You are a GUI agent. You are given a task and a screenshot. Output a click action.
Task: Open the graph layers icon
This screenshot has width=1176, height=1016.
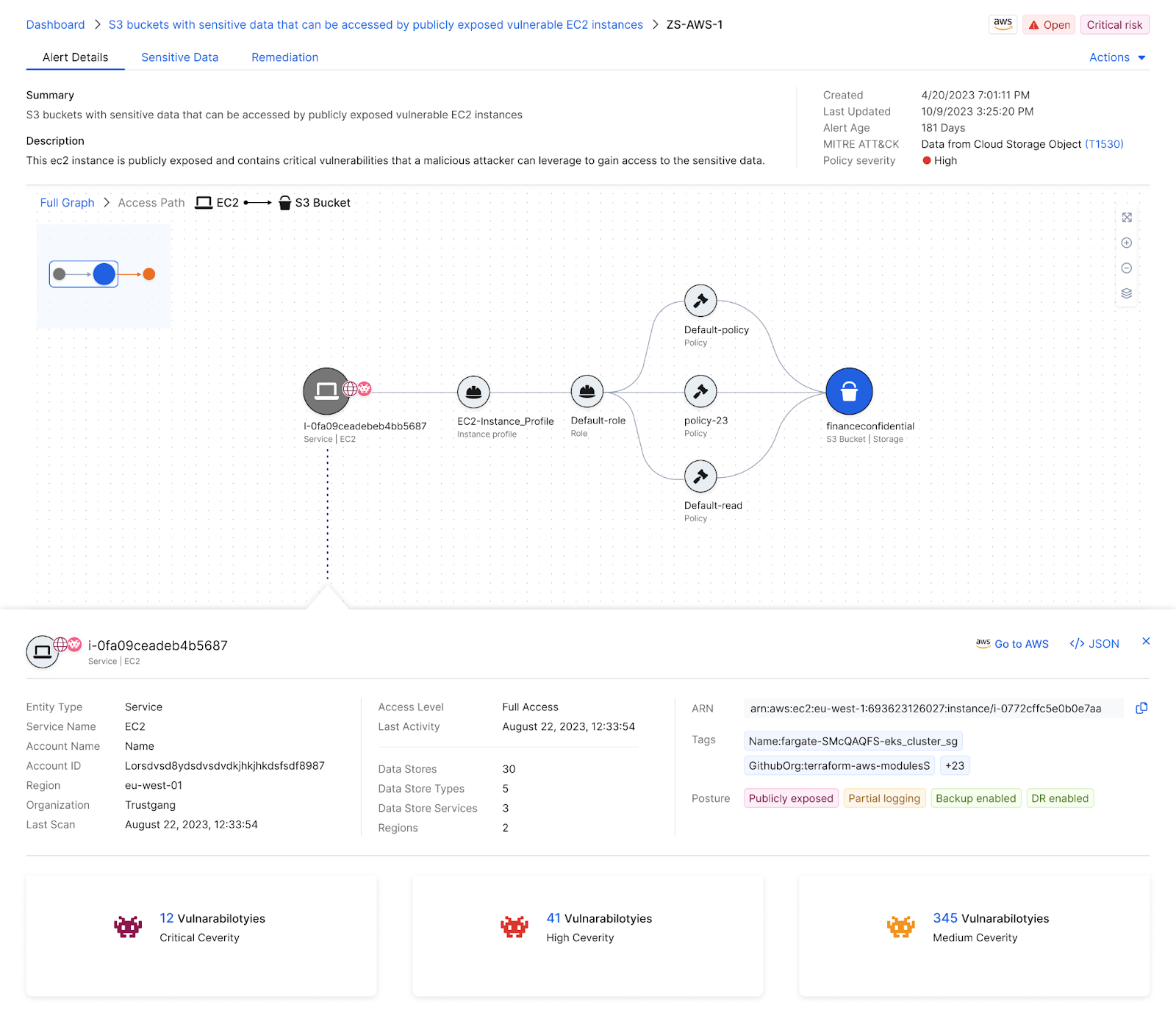tap(1126, 293)
